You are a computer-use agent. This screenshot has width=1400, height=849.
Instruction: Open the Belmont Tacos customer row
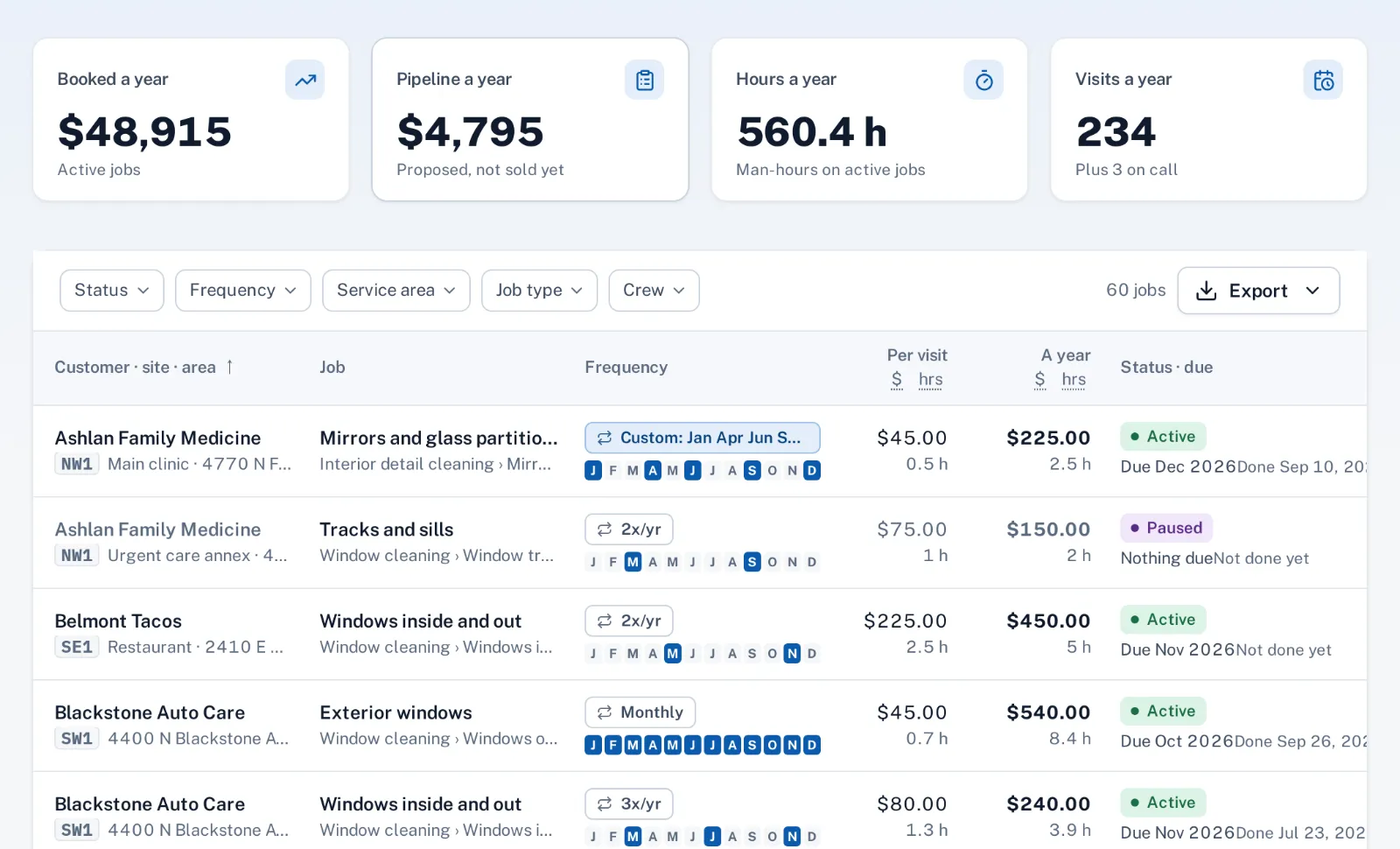[700, 635]
